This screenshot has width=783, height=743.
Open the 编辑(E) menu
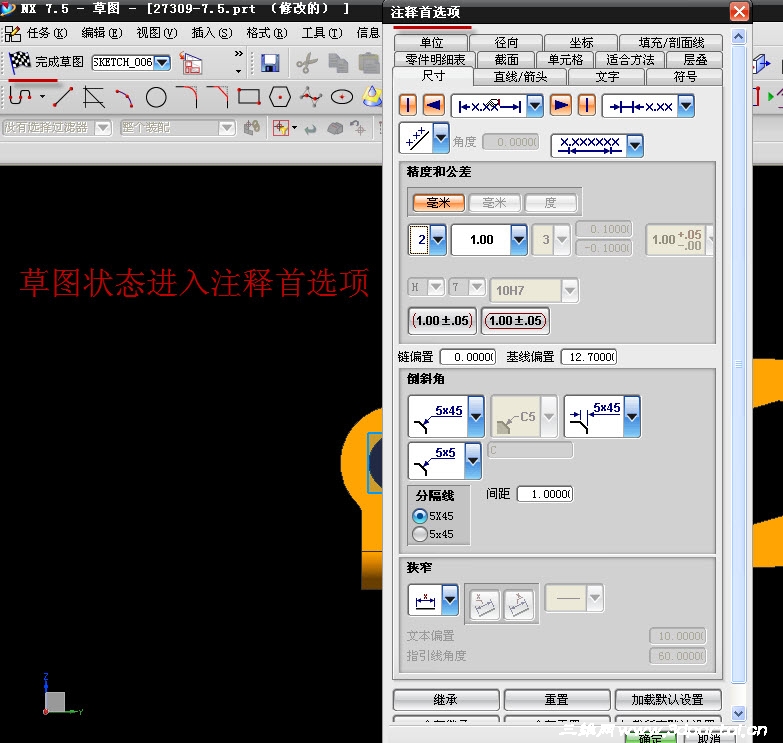pos(101,33)
